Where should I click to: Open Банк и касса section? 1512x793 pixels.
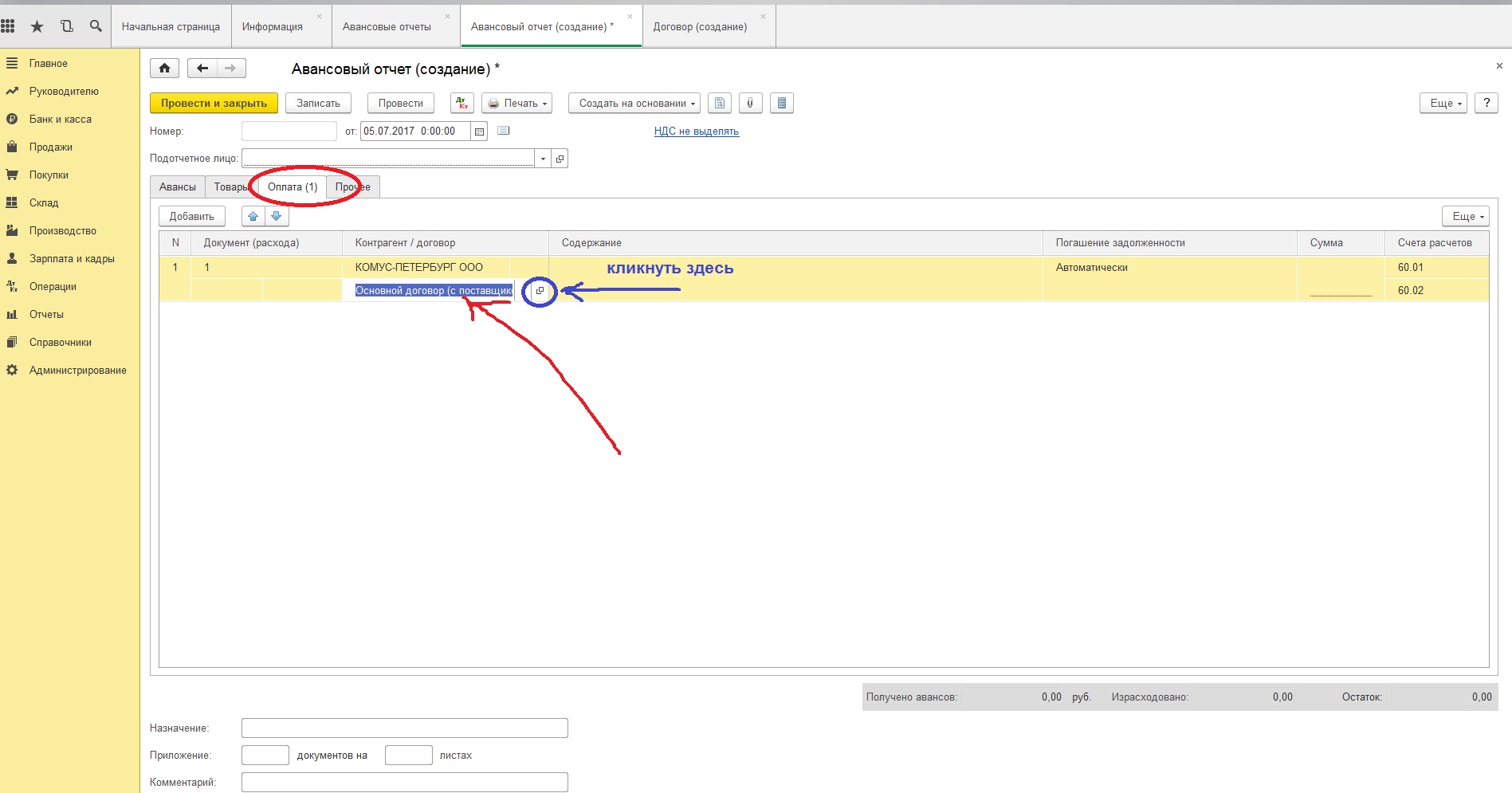tap(60, 119)
